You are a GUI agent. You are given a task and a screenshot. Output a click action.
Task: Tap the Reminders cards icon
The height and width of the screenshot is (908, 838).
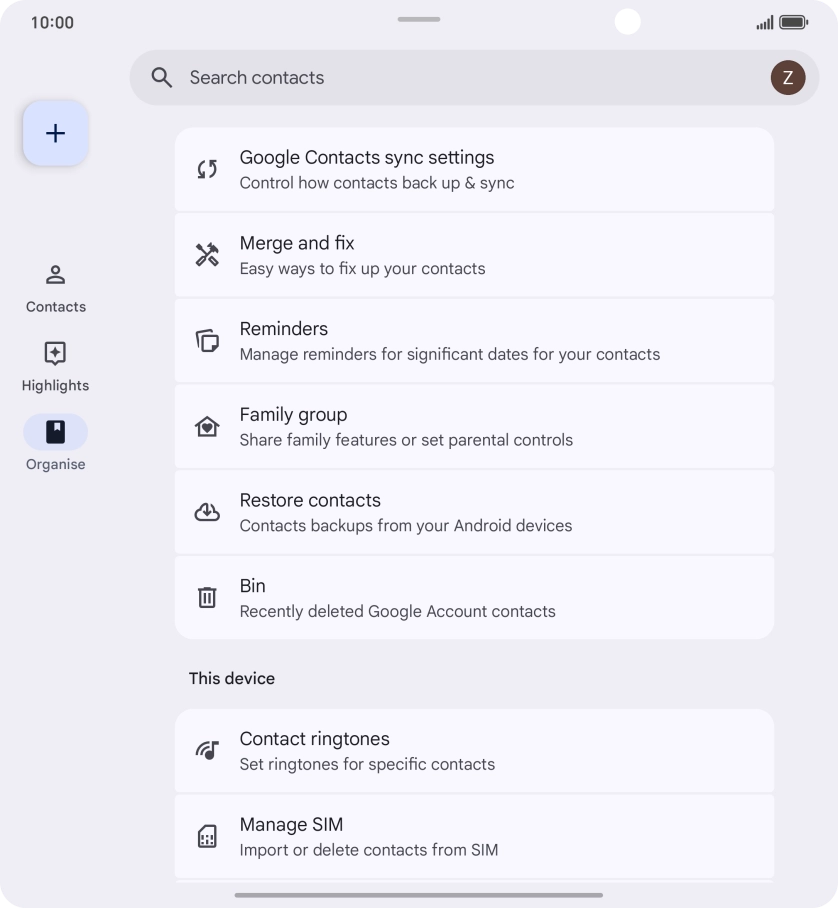click(x=207, y=341)
